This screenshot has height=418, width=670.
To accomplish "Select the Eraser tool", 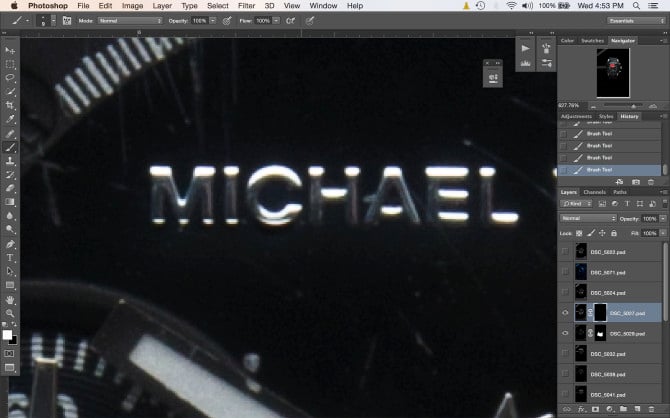I will pyautogui.click(x=10, y=188).
